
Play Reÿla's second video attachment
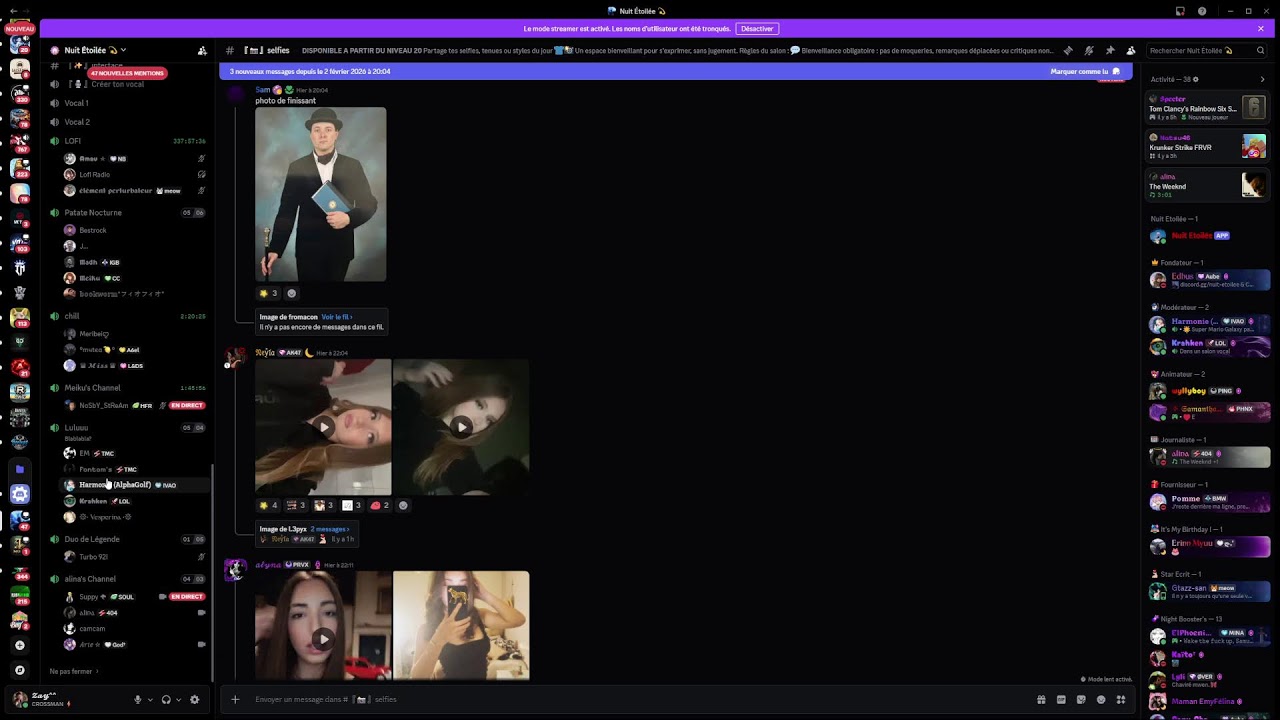click(461, 427)
